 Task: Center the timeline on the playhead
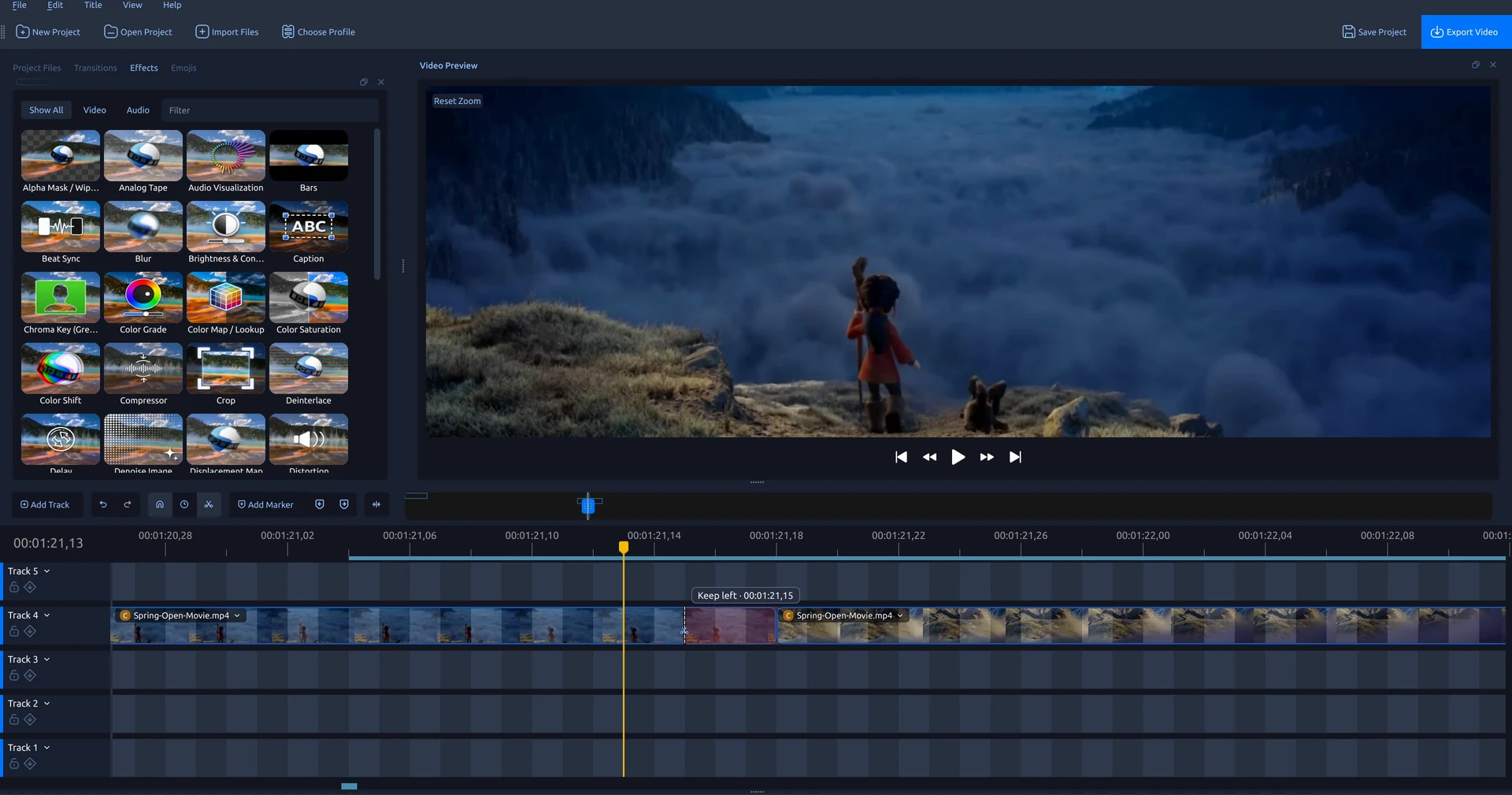point(376,504)
